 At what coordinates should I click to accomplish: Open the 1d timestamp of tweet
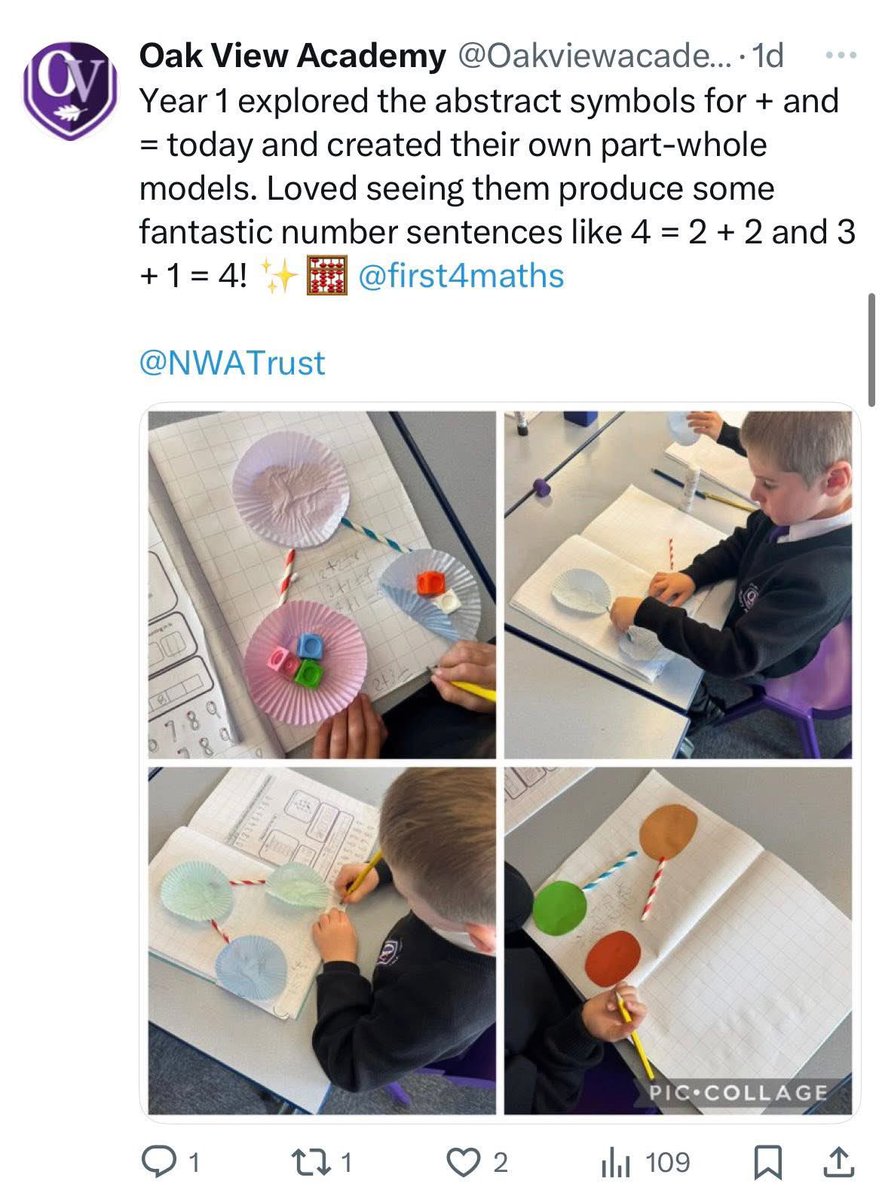click(x=767, y=56)
